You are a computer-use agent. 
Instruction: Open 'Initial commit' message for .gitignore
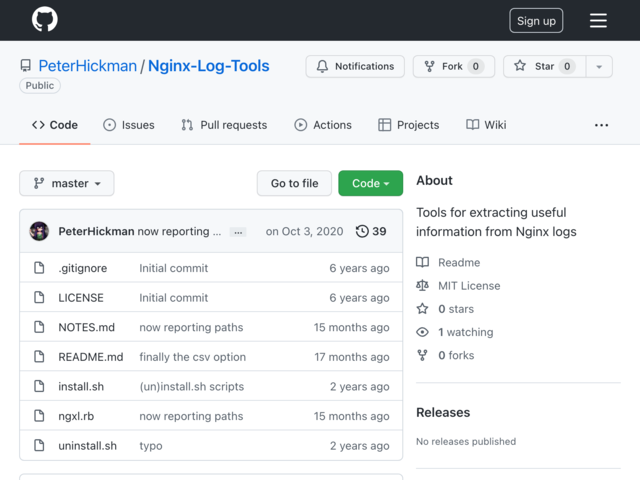pyautogui.click(x=174, y=268)
